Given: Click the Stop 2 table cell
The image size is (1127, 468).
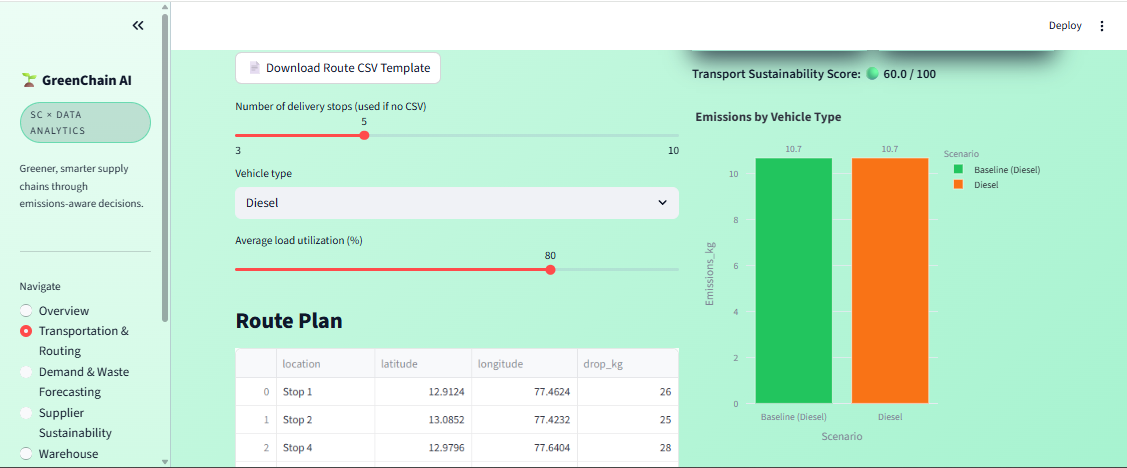Looking at the screenshot, I should pos(325,420).
